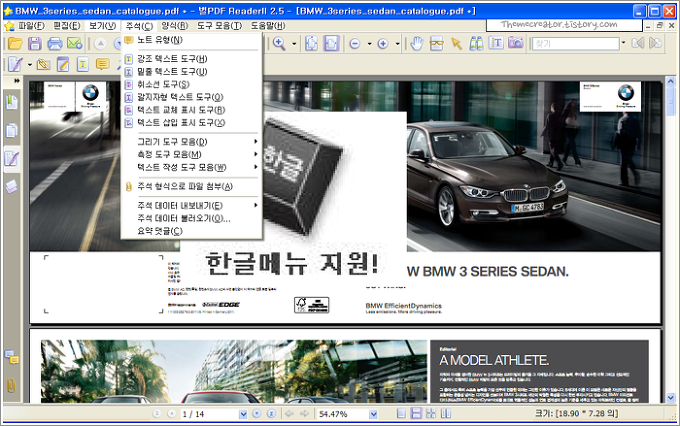Find next result arrow button
The height and width of the screenshot is (426, 680).
pos(655,43)
